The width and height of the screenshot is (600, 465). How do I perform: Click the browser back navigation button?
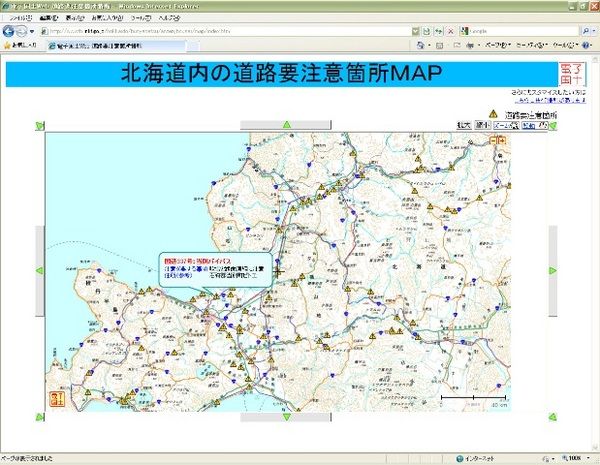coord(9,31)
